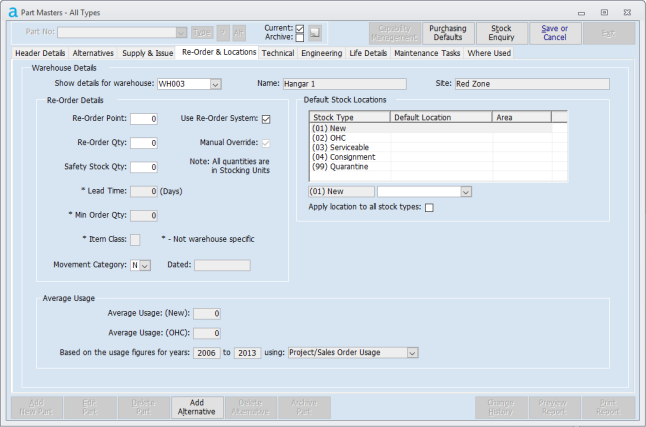
Task: Open the default location dropdown beside (01) New
Action: click(x=465, y=190)
